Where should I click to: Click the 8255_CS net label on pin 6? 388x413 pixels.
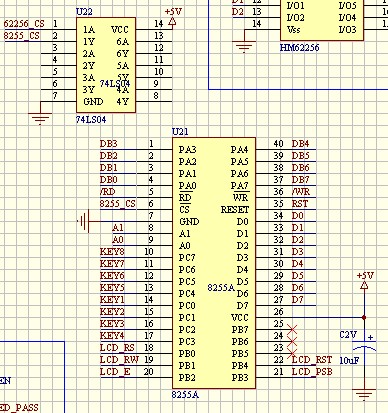click(118, 204)
